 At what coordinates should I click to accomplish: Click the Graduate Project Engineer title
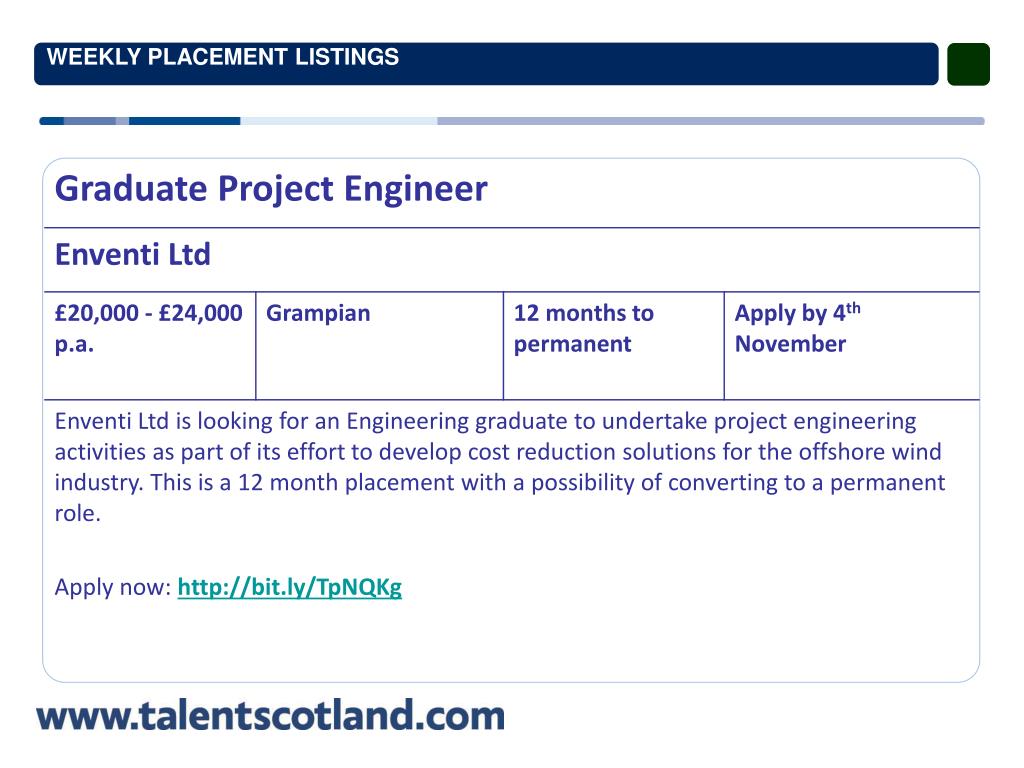tap(271, 189)
